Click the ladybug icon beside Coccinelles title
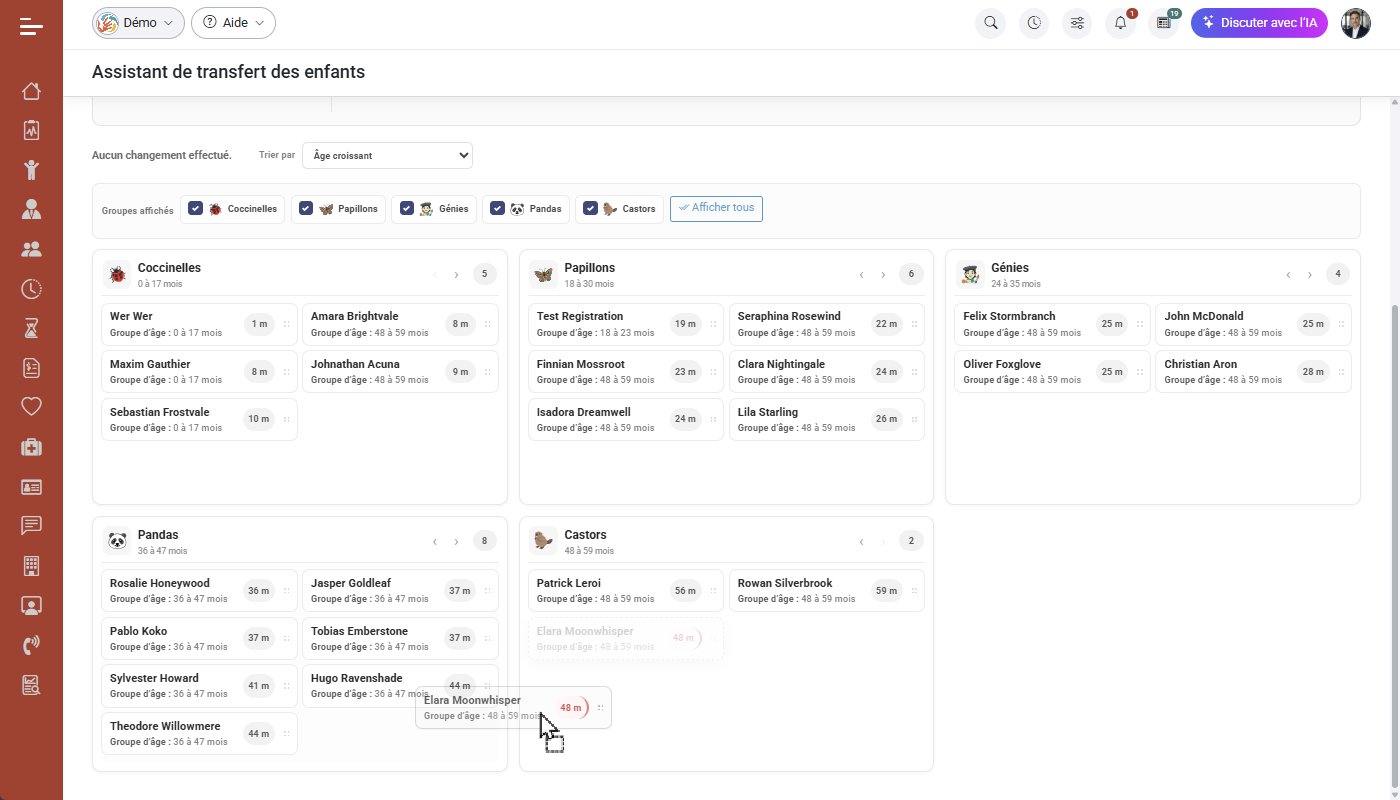1400x800 pixels. click(118, 274)
